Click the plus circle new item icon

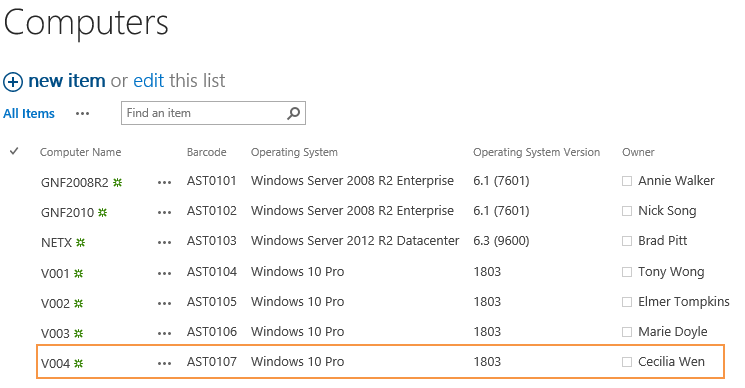point(13,82)
